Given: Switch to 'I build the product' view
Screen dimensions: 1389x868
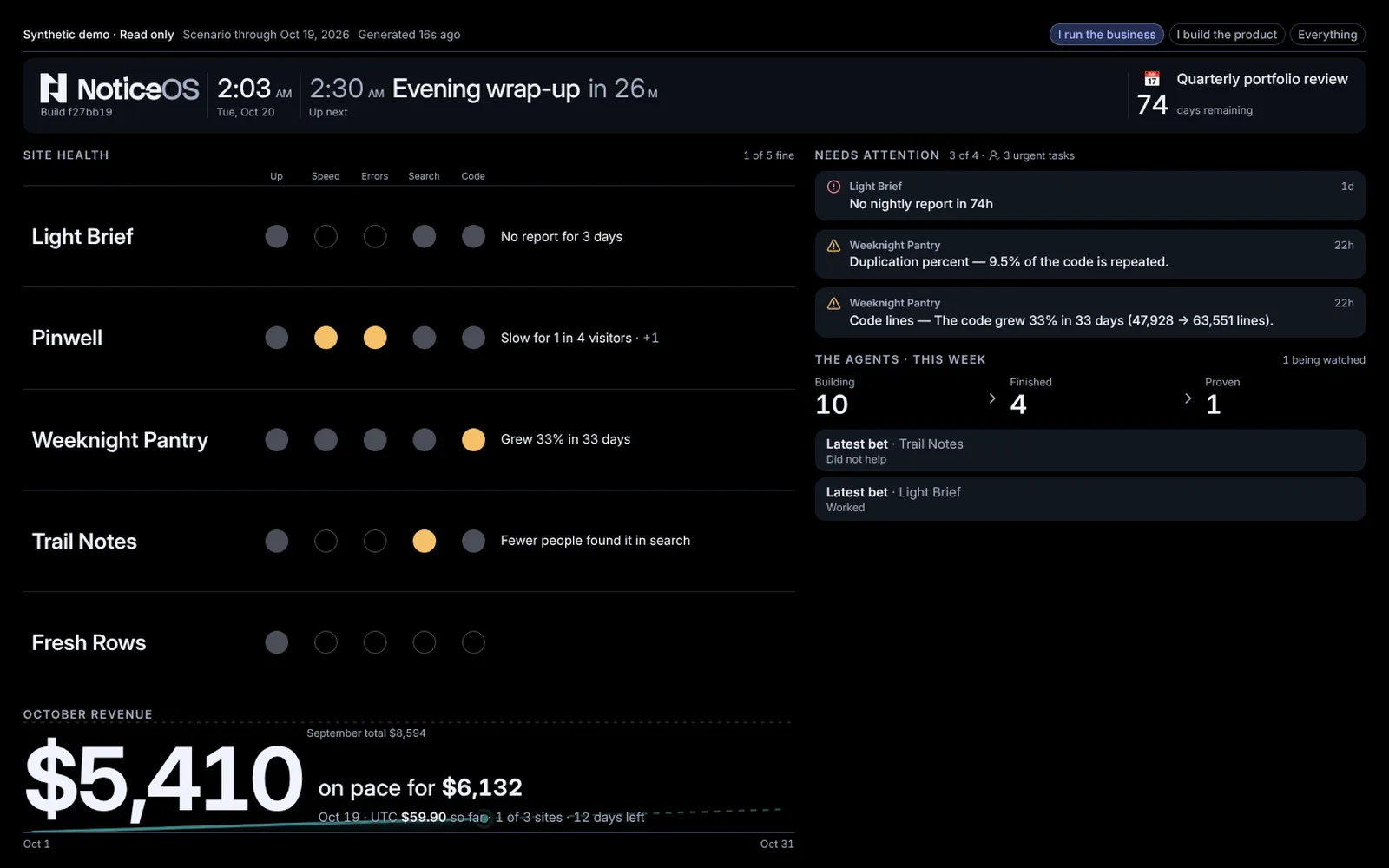Looking at the screenshot, I should tap(1227, 35).
